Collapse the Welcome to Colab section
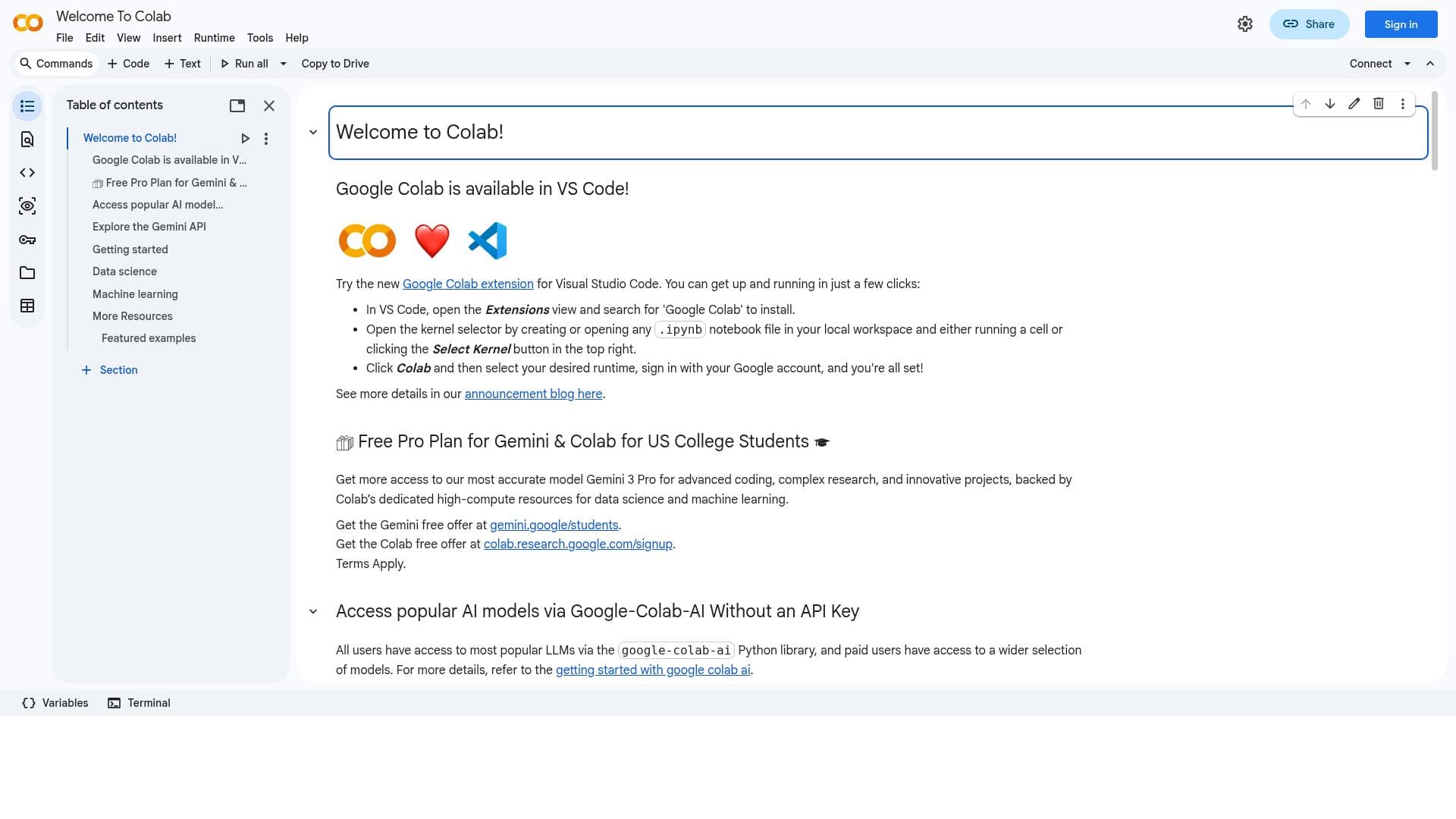 [x=313, y=133]
